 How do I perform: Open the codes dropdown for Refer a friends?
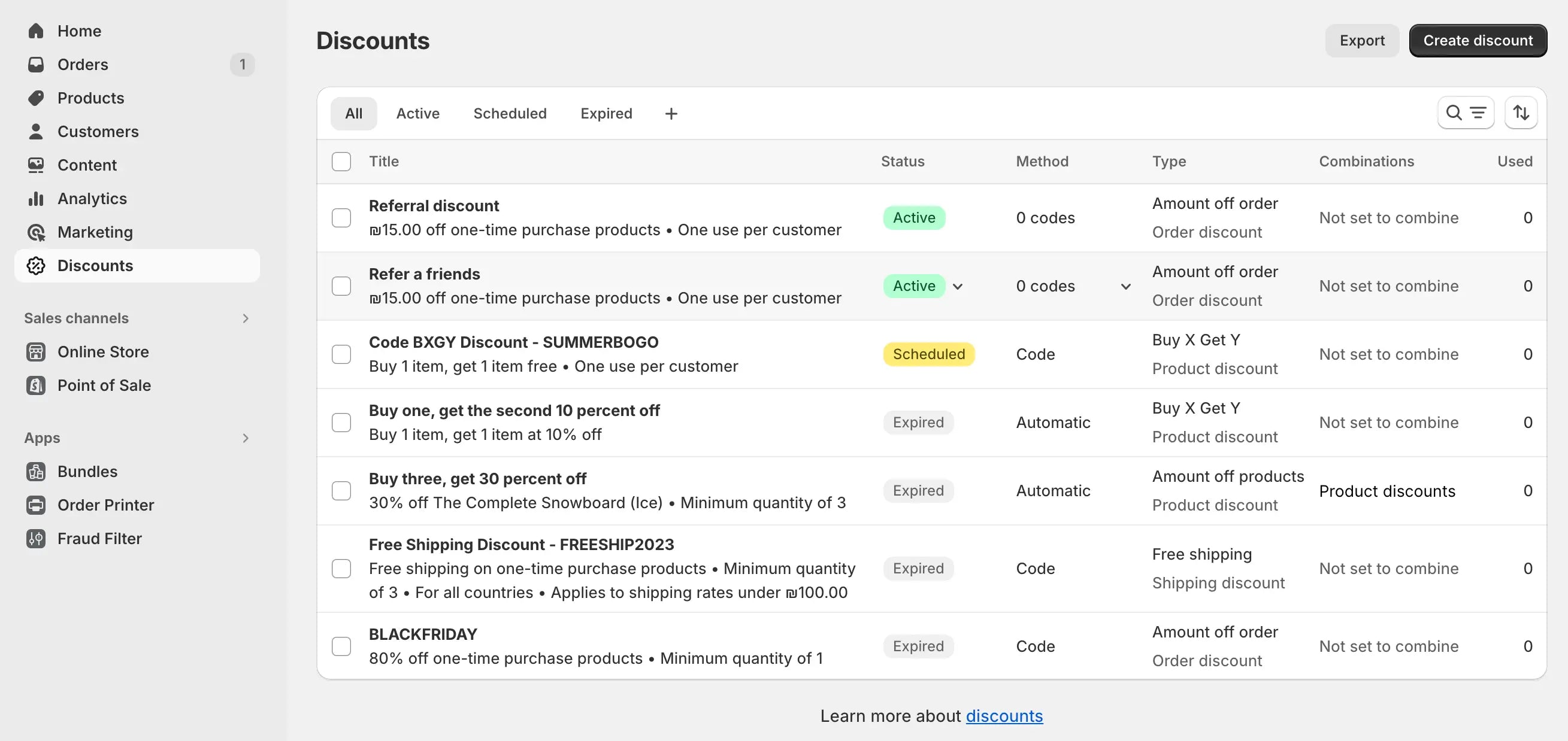(x=1125, y=286)
